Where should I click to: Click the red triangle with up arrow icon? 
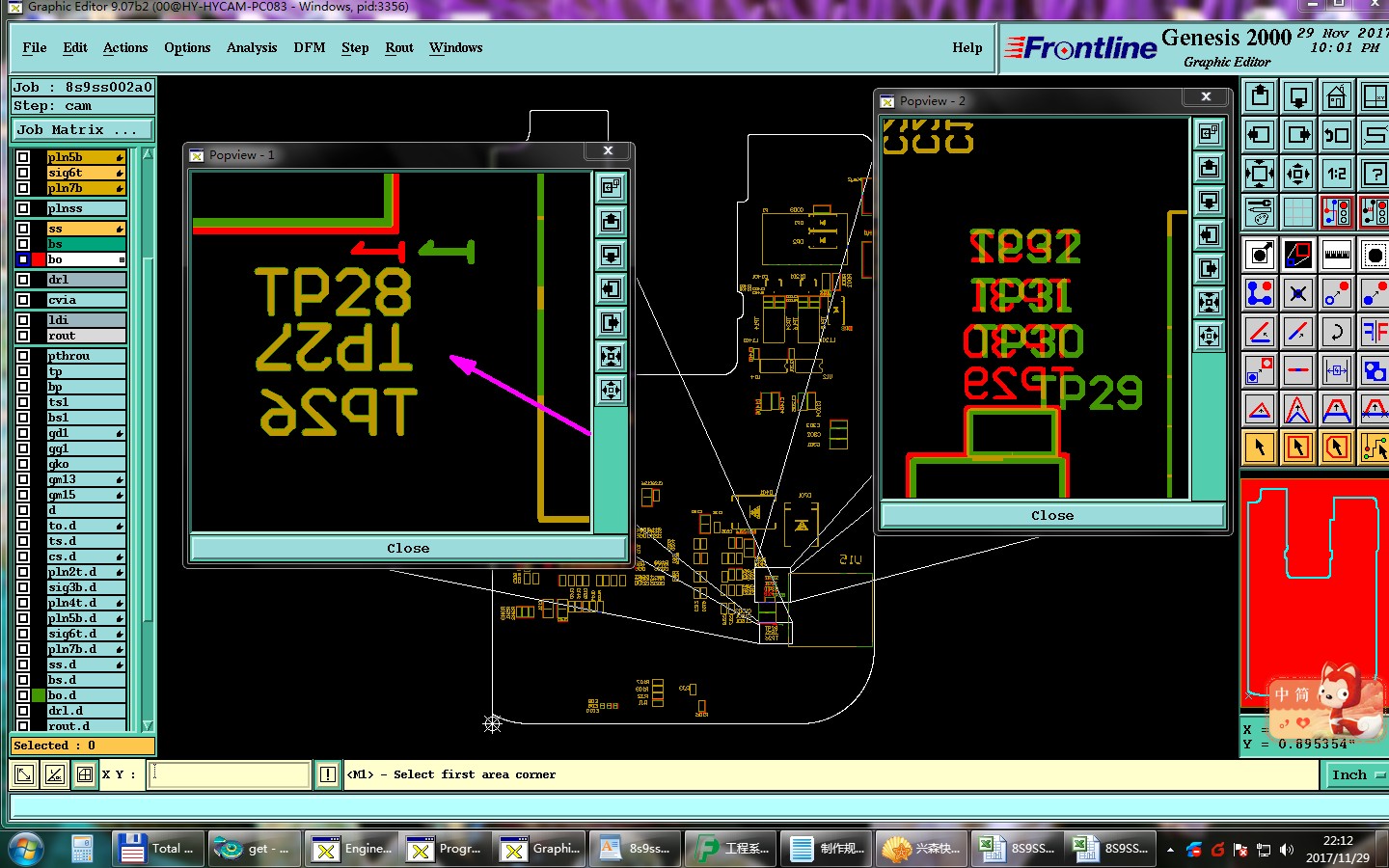click(x=1260, y=409)
